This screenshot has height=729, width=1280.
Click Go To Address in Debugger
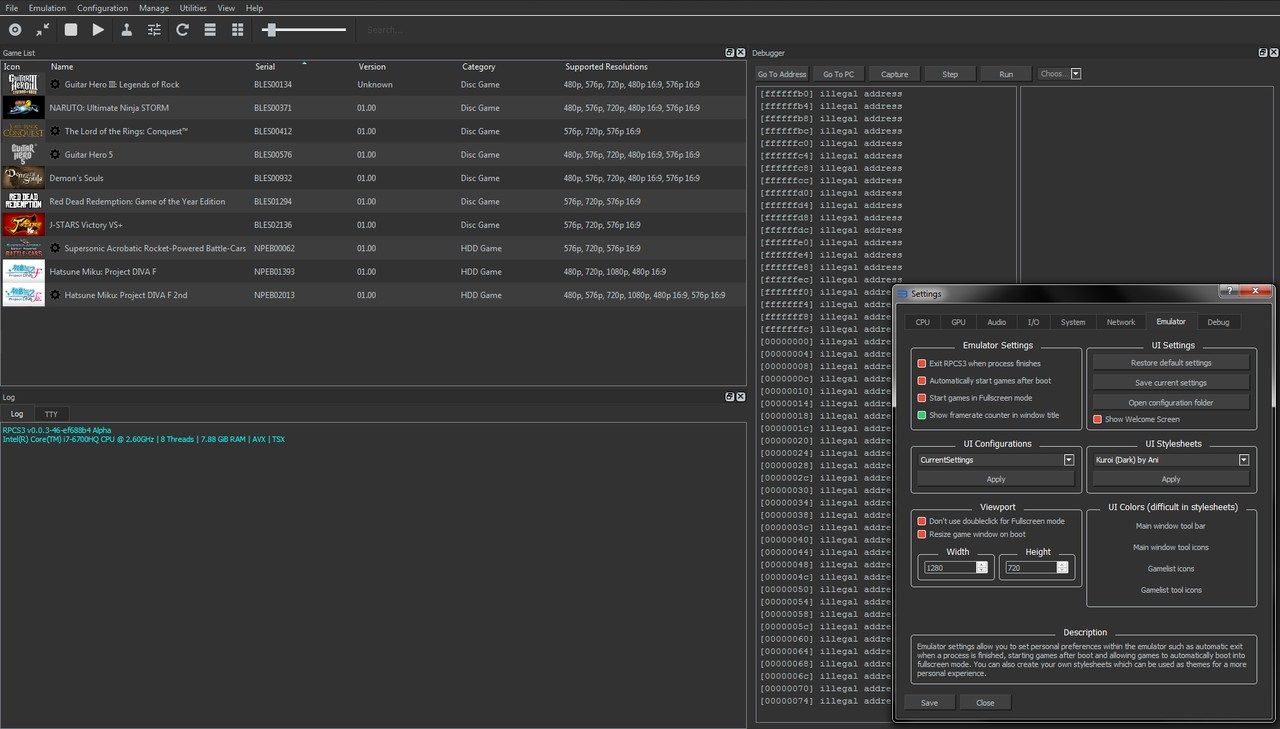(x=782, y=74)
